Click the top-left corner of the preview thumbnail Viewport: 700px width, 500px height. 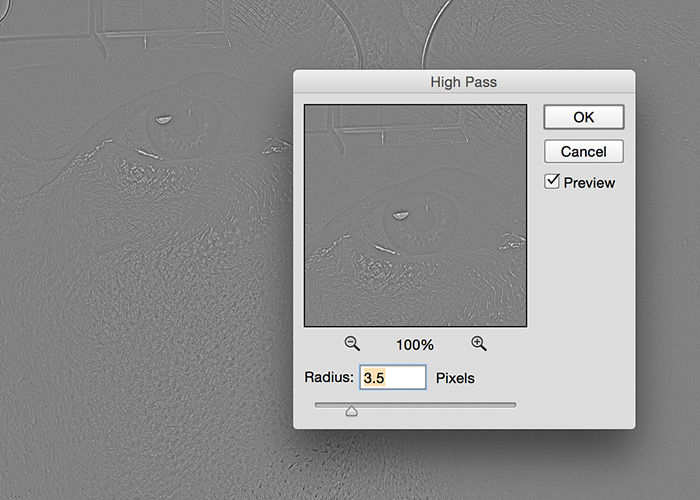click(309, 108)
